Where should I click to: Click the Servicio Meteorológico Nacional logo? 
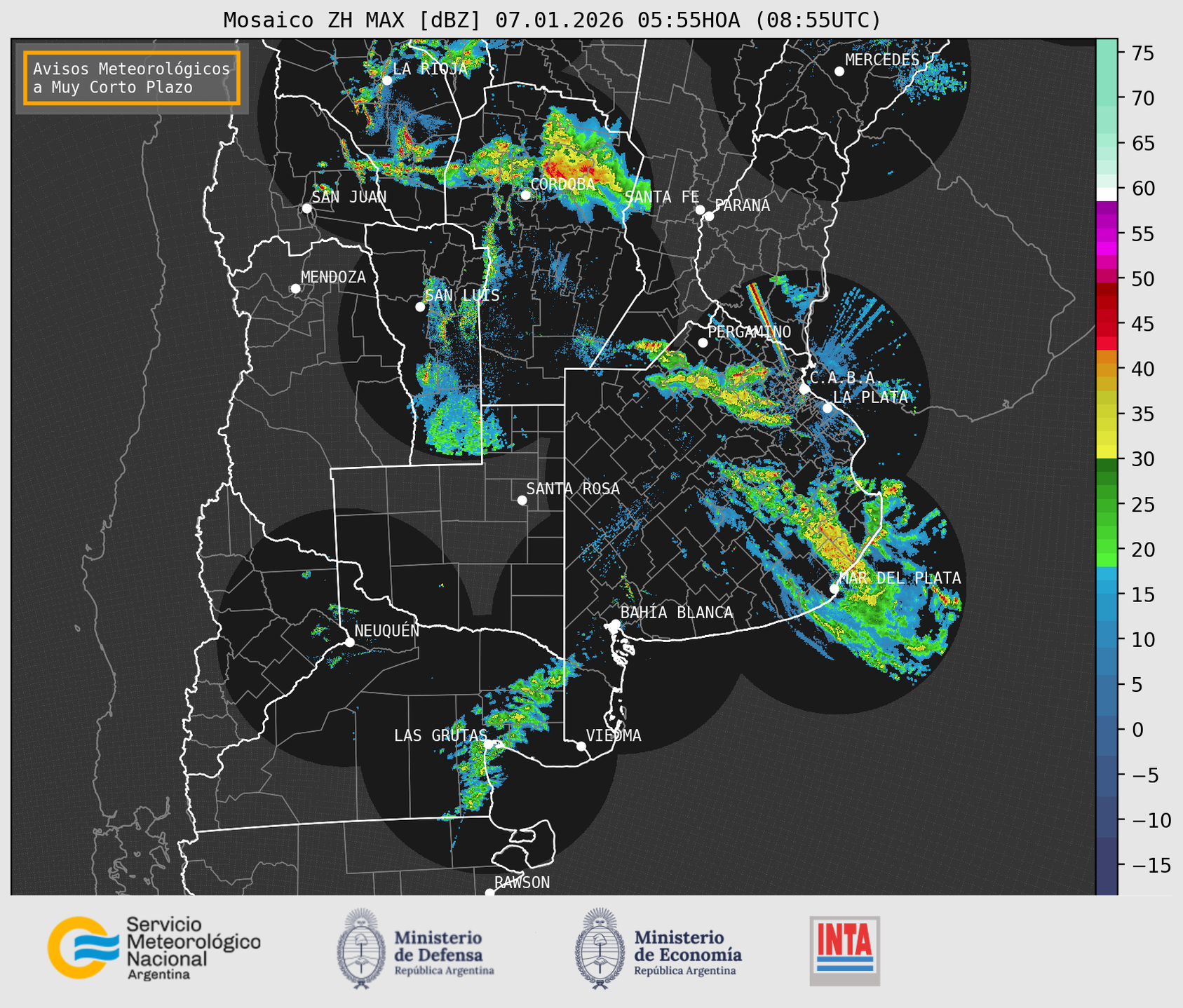tap(154, 948)
